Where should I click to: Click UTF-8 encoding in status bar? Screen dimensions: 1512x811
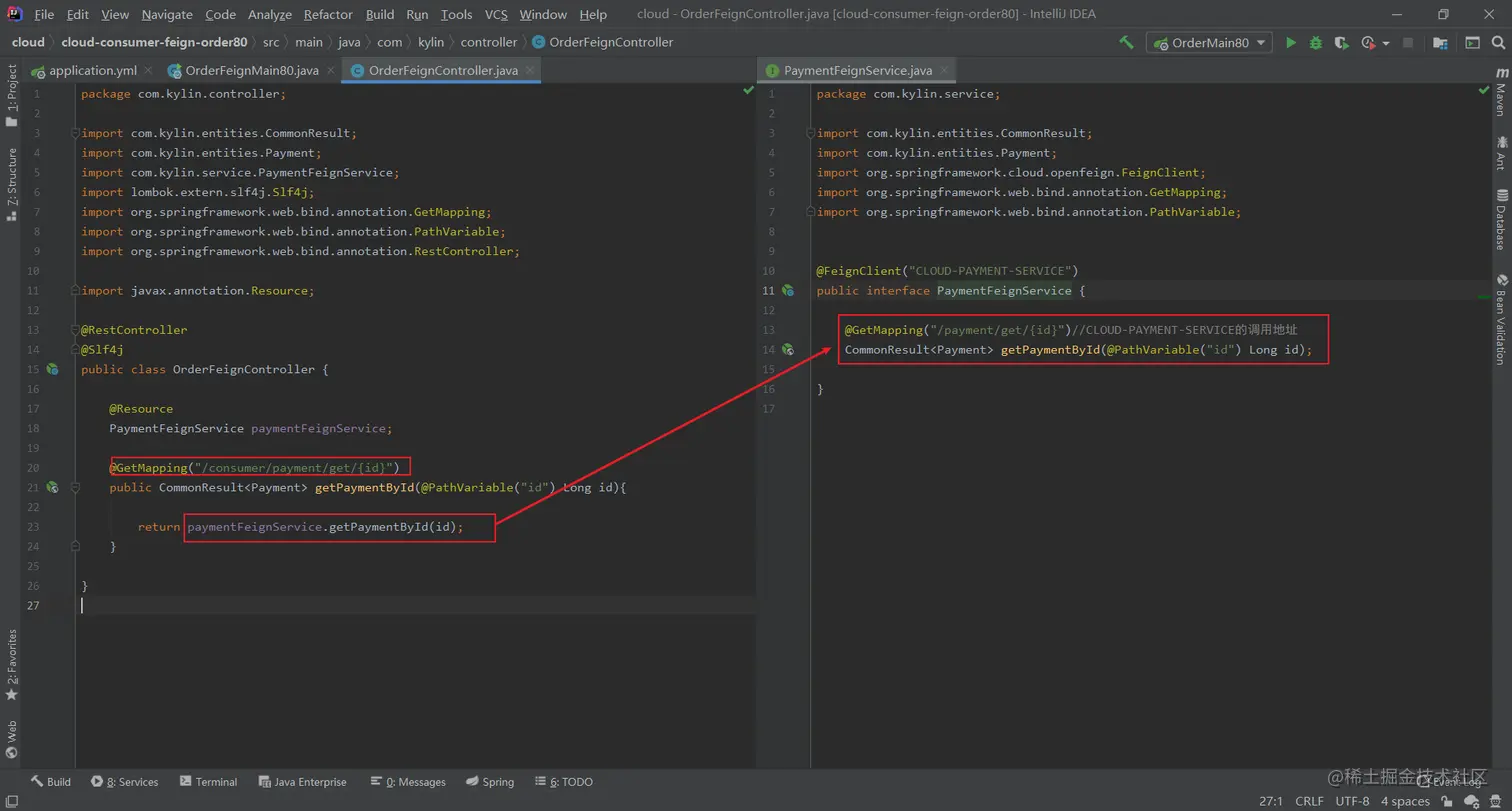(x=1352, y=801)
